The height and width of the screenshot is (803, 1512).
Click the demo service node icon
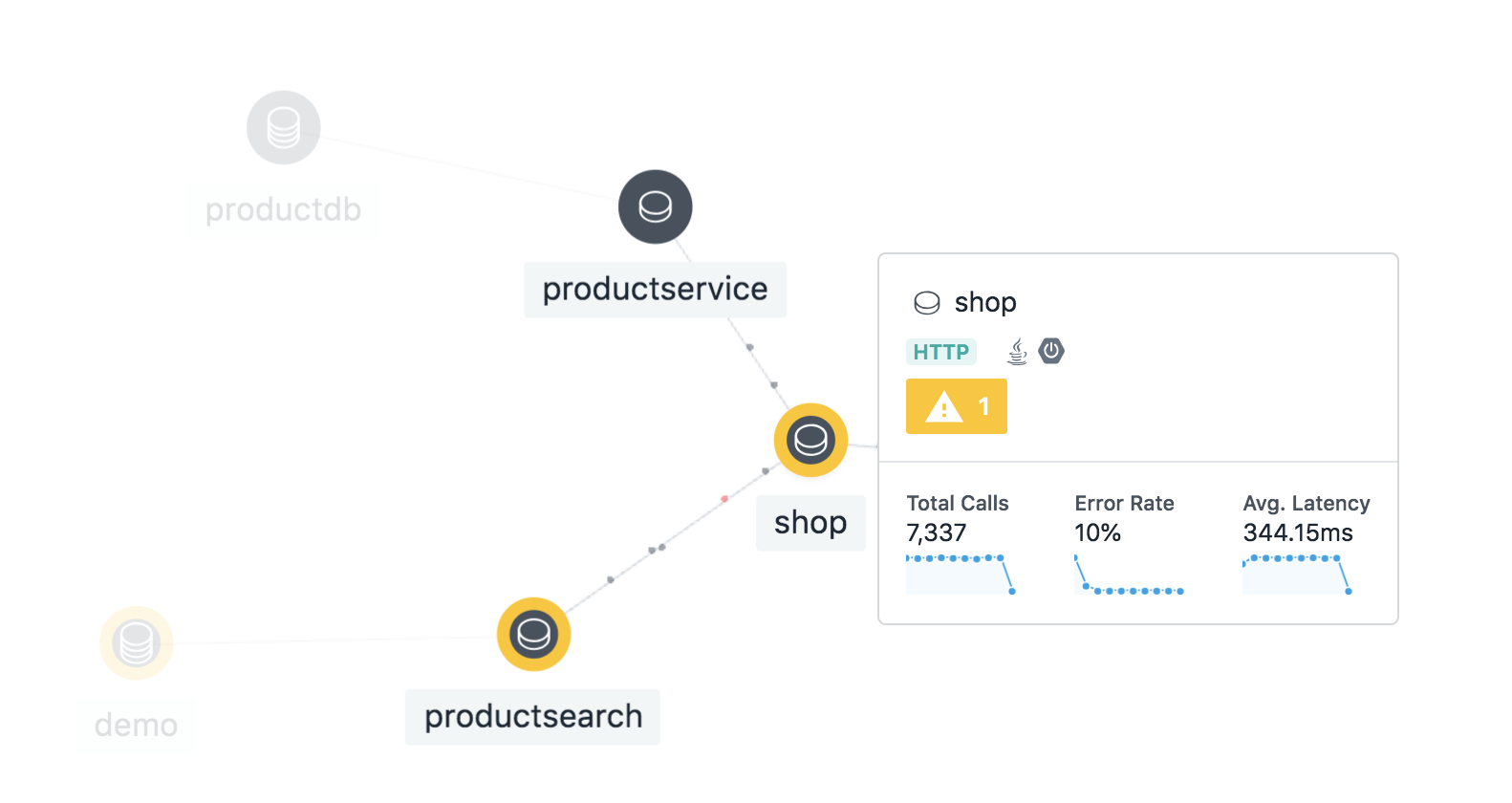tap(136, 642)
